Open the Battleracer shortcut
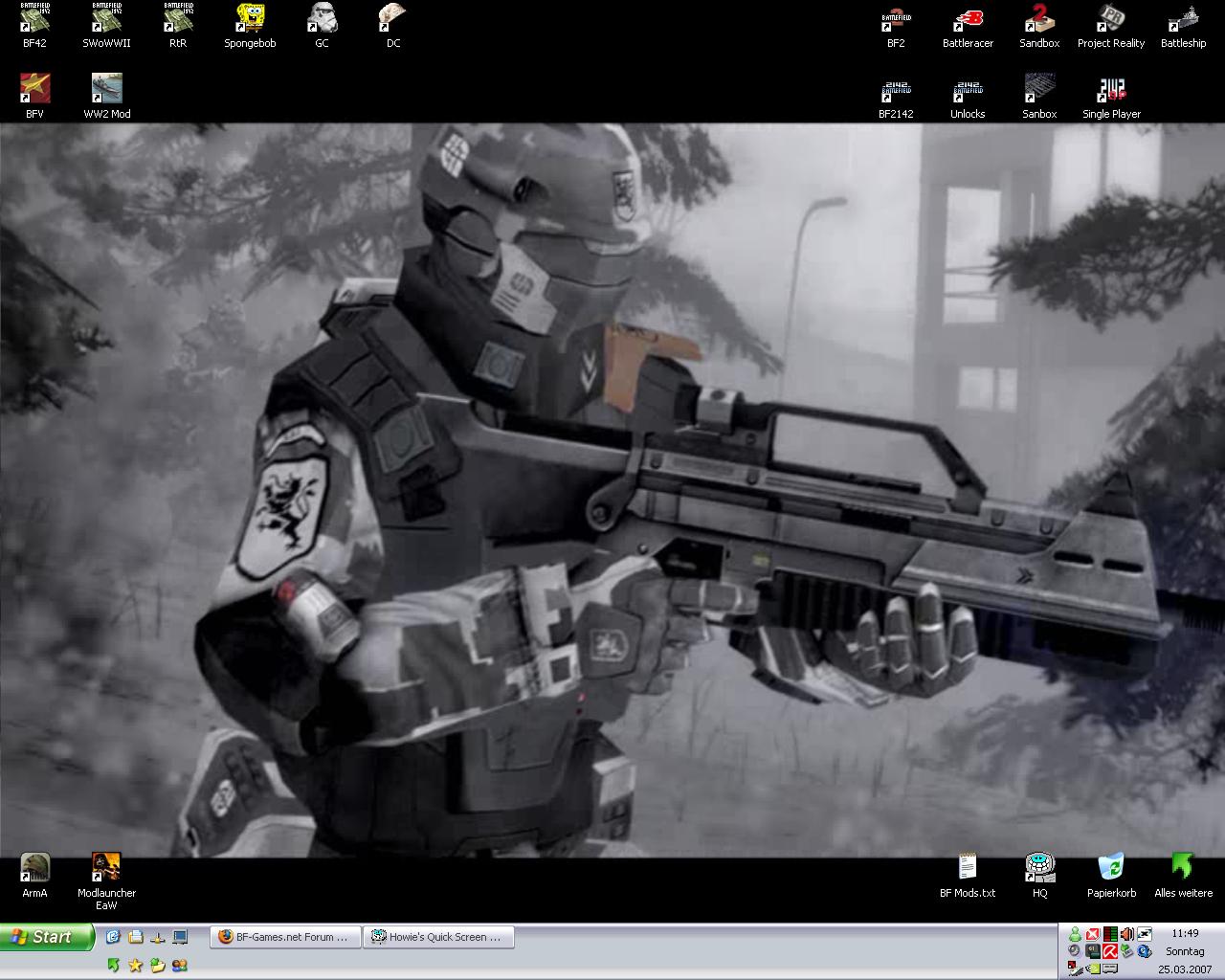The height and width of the screenshot is (980, 1225). click(x=968, y=26)
